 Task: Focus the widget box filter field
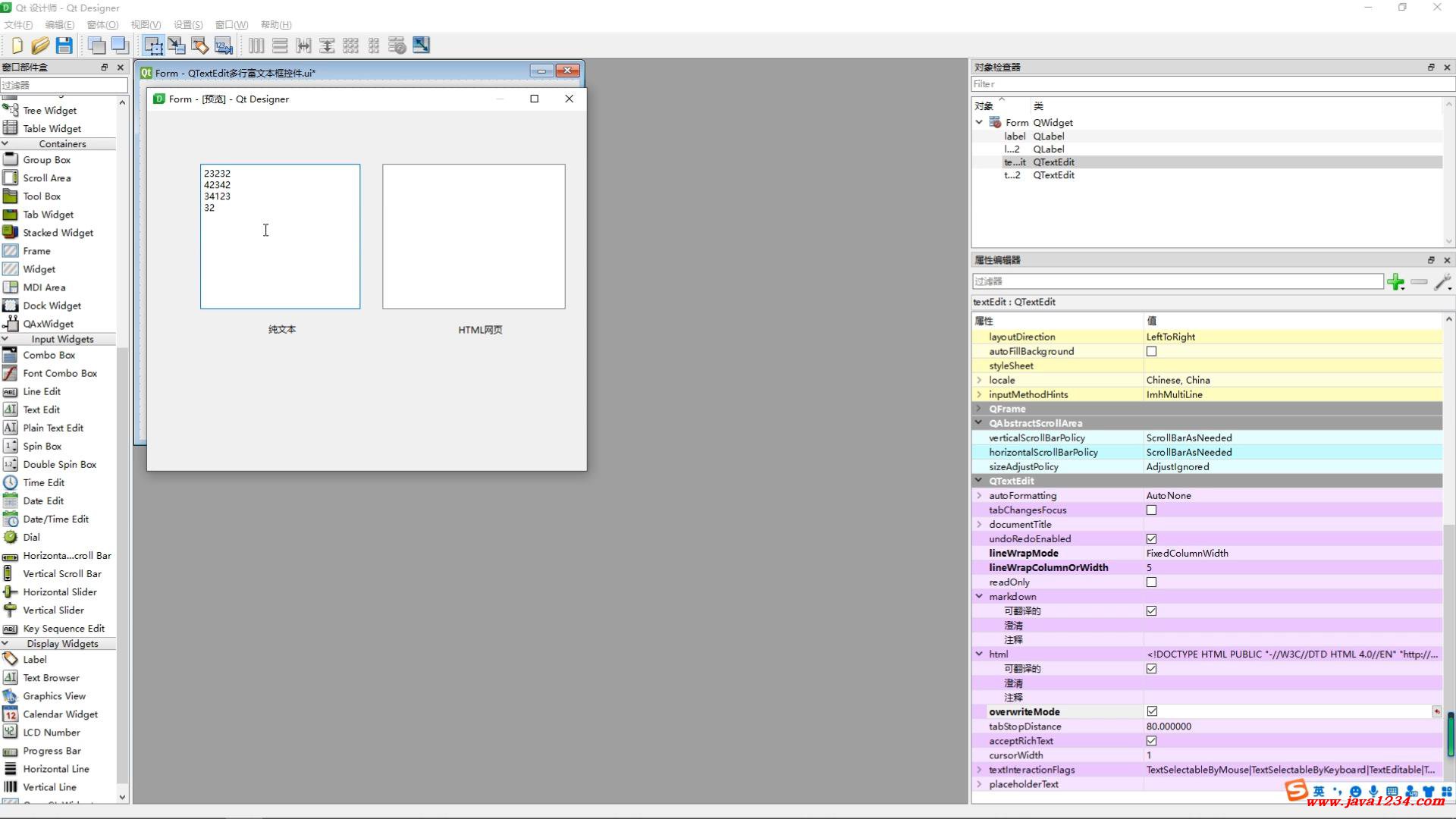point(64,85)
